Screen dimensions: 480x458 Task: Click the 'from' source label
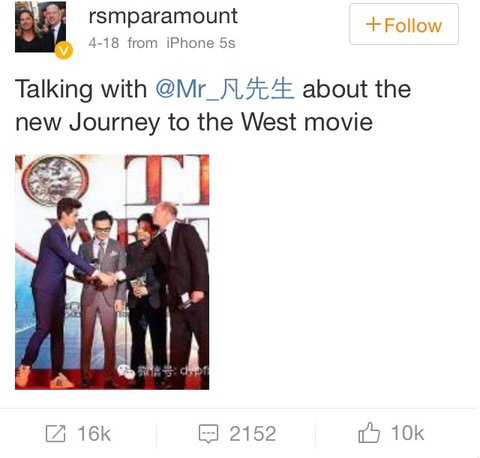click(143, 43)
